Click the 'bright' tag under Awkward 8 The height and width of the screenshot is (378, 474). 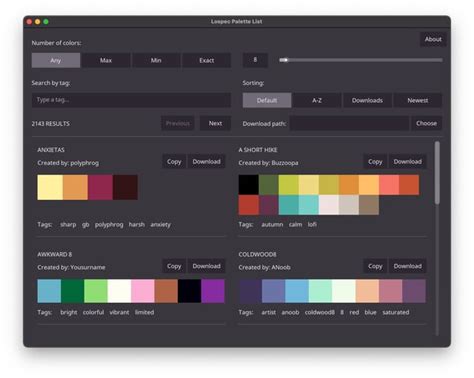click(69, 312)
